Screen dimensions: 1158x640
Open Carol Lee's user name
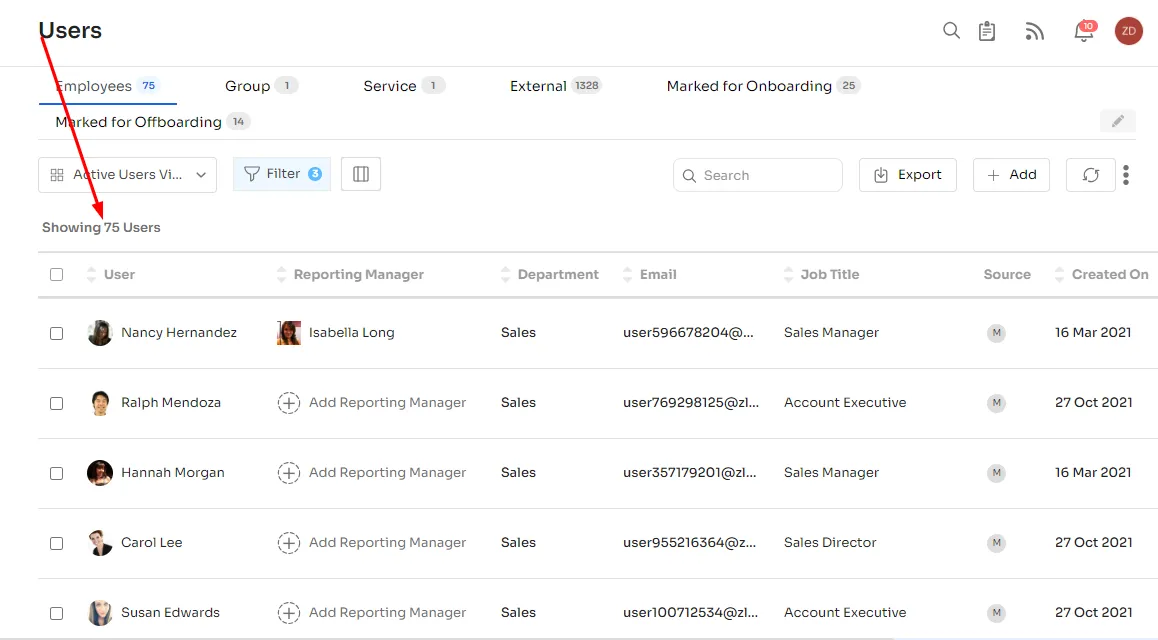[x=151, y=543]
